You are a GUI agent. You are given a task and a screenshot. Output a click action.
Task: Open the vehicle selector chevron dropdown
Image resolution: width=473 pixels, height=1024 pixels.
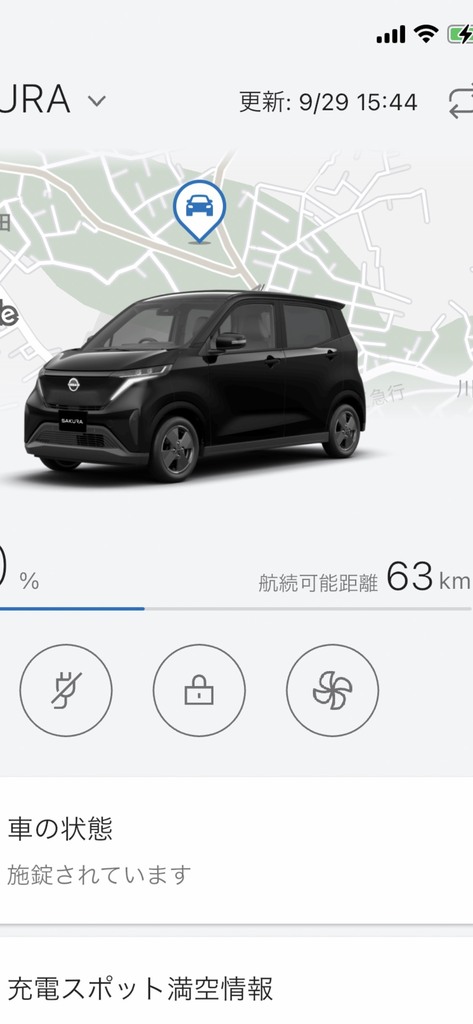coord(97,101)
